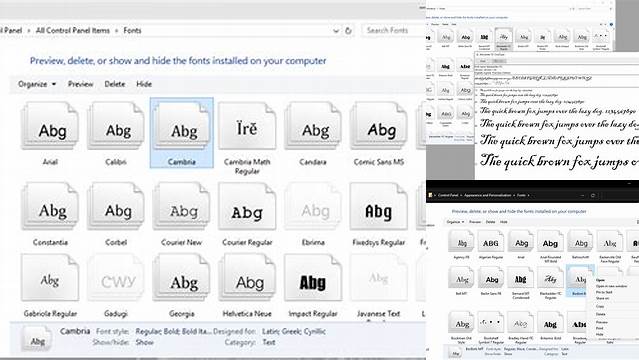Open the Organize dropdown in the large window
Viewport: 639px width, 360px height.
(37, 84)
